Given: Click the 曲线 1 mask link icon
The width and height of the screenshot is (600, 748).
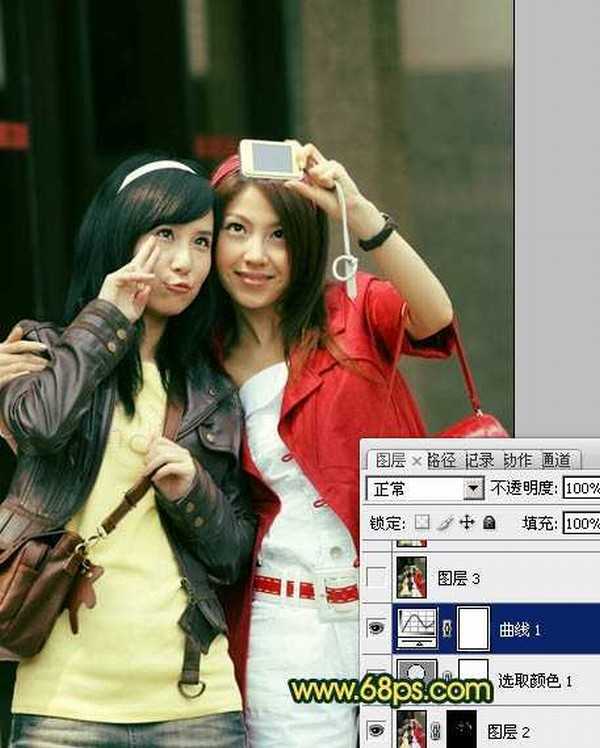Looking at the screenshot, I should click(x=447, y=629).
